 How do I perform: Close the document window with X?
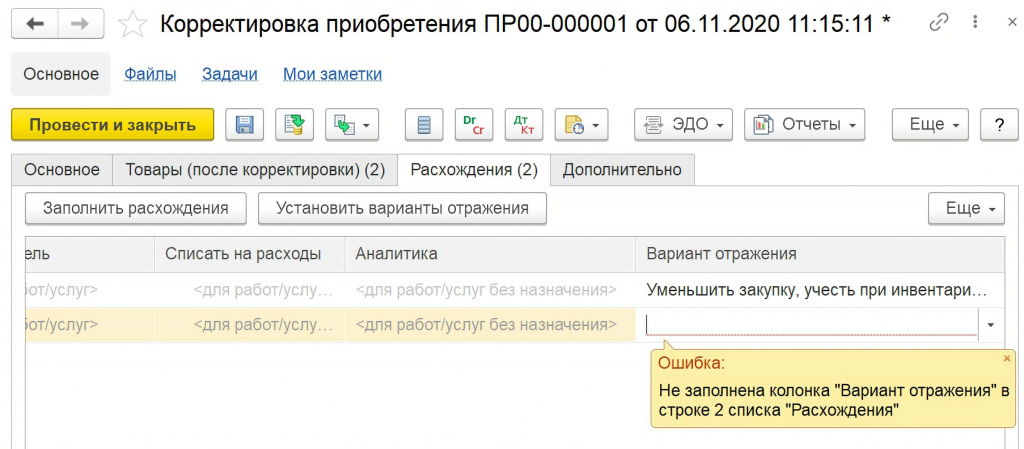(x=1012, y=23)
